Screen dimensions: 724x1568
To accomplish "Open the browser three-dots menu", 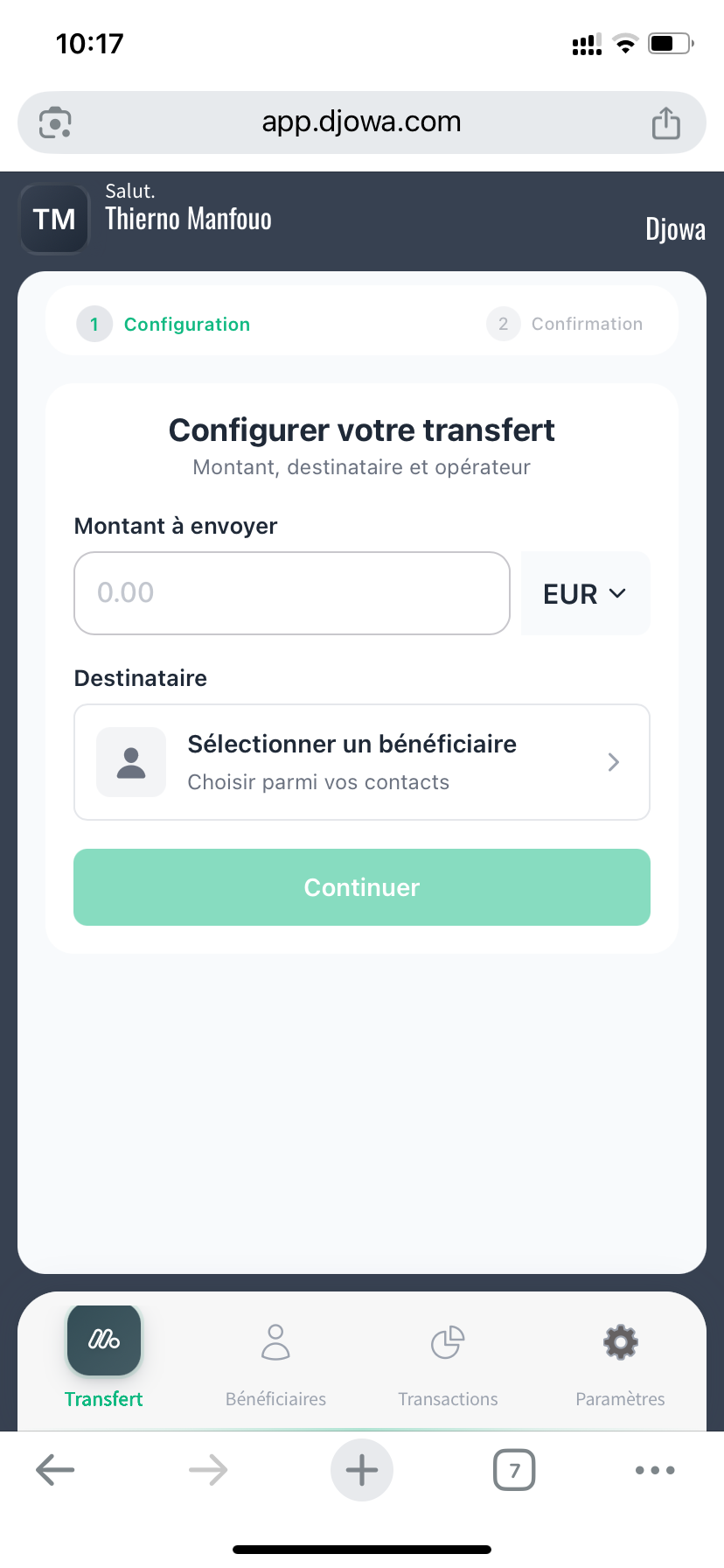I will pos(655,1470).
